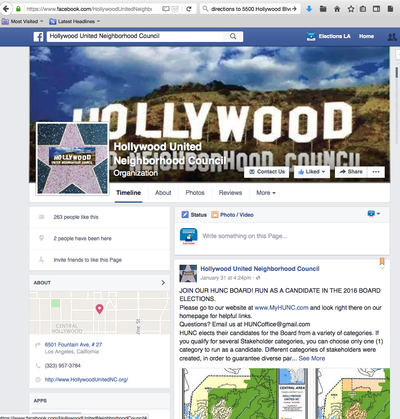Click the 6501 Fountain Ave address link
Screen dimensions: 400x419
[x=73, y=345]
